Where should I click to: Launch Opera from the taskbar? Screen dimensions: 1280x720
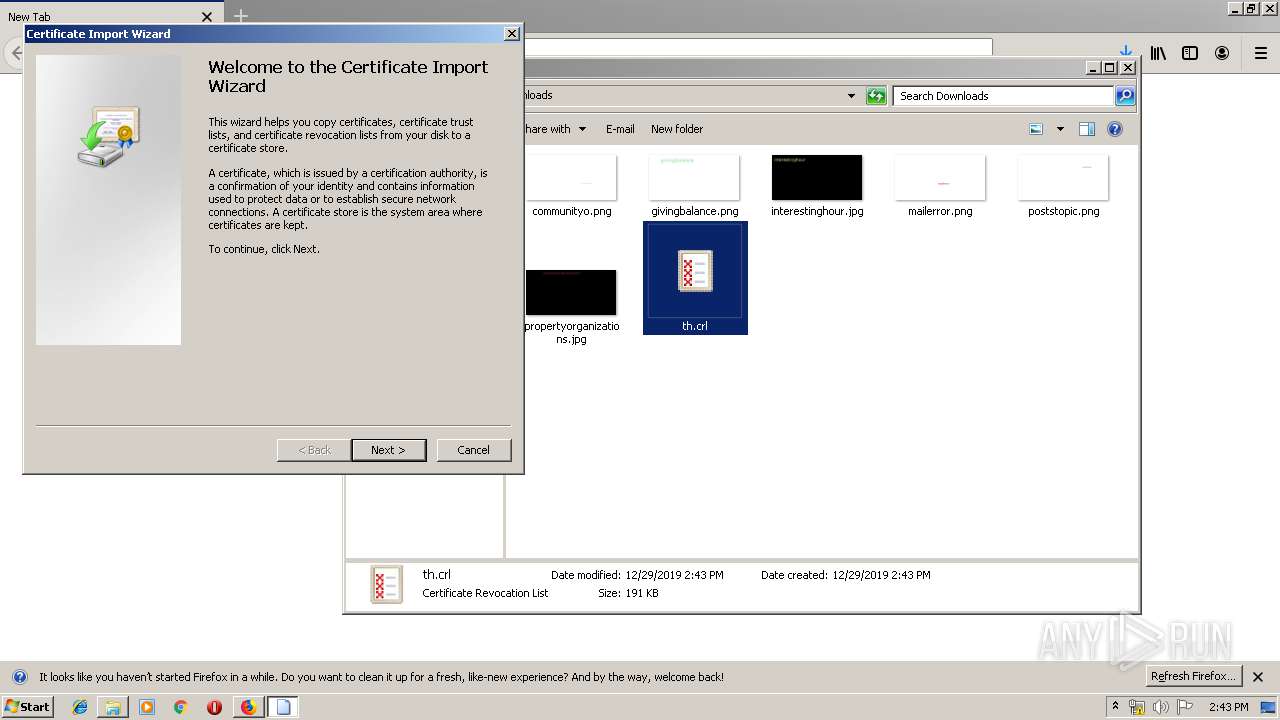click(214, 707)
